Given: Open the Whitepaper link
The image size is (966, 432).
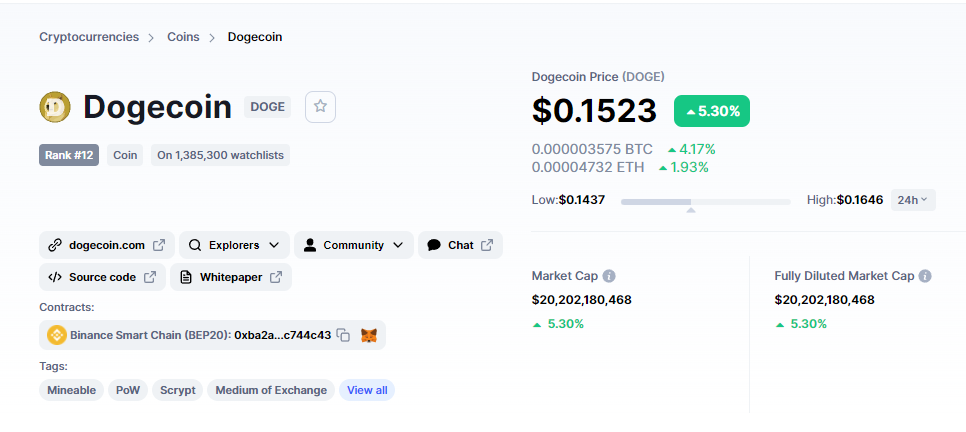Looking at the screenshot, I should point(230,277).
